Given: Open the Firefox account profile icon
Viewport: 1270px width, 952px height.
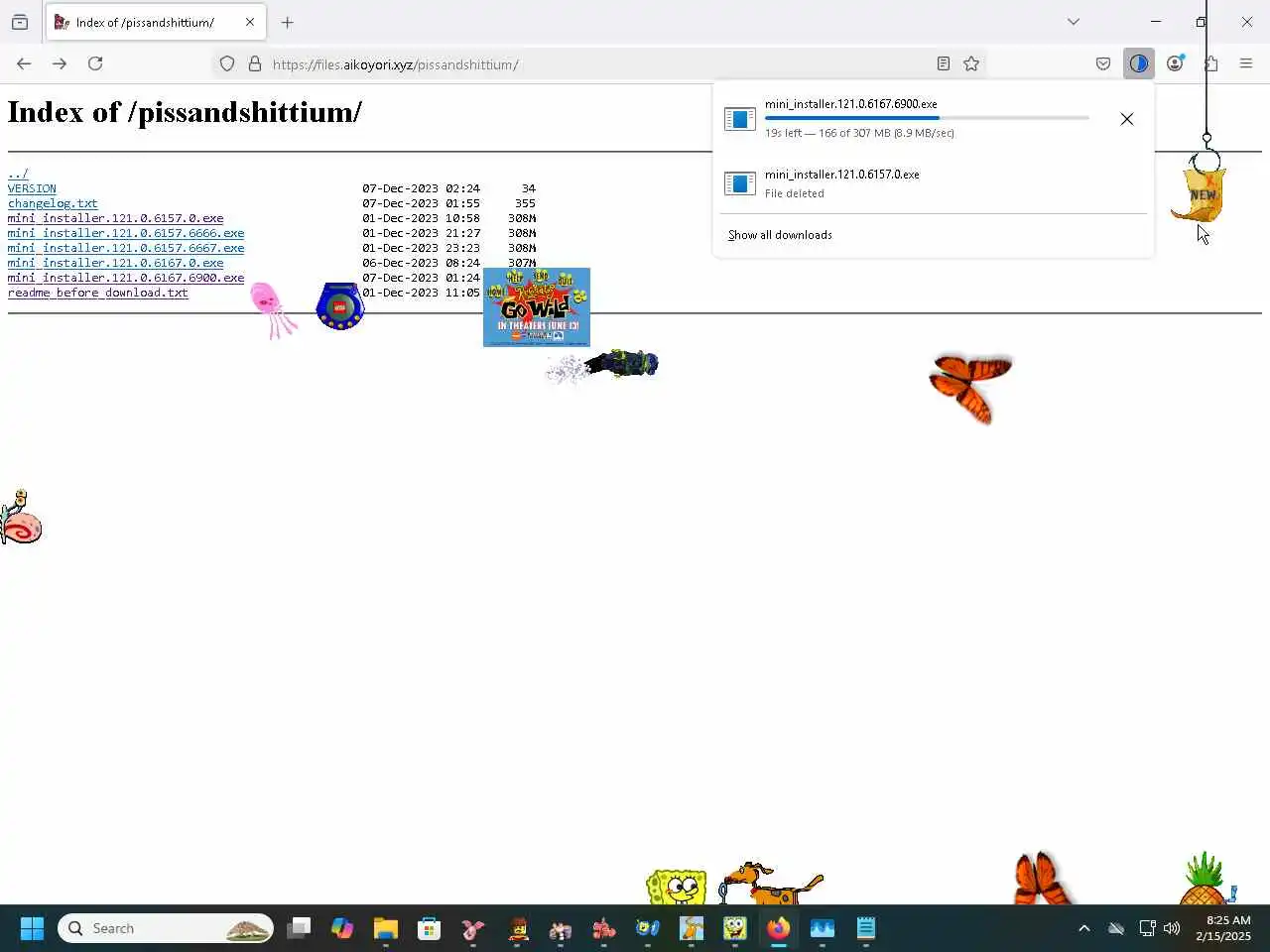Looking at the screenshot, I should (x=1175, y=63).
